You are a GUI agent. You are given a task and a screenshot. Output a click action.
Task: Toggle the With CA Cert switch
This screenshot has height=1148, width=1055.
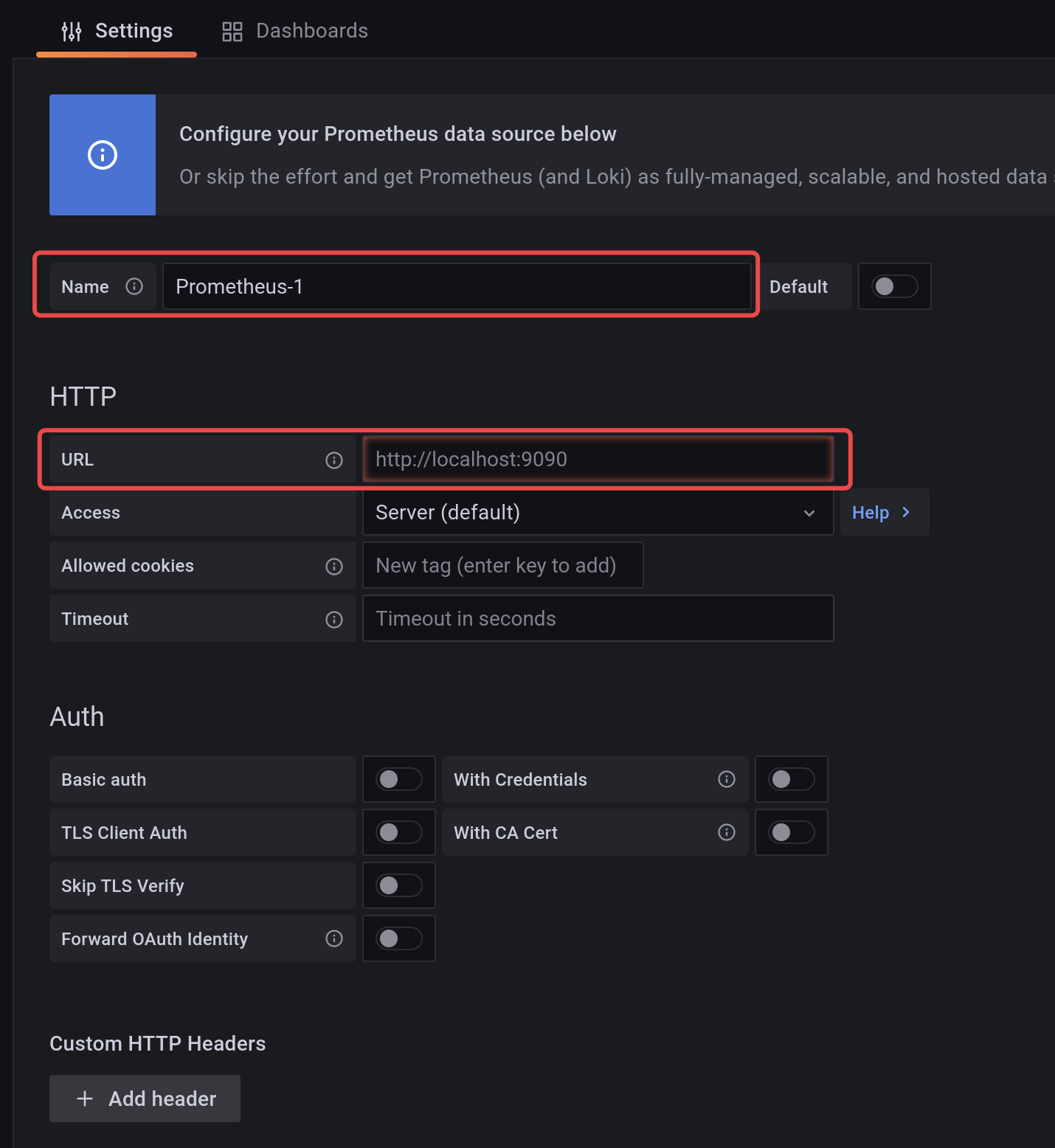pyautogui.click(x=792, y=832)
